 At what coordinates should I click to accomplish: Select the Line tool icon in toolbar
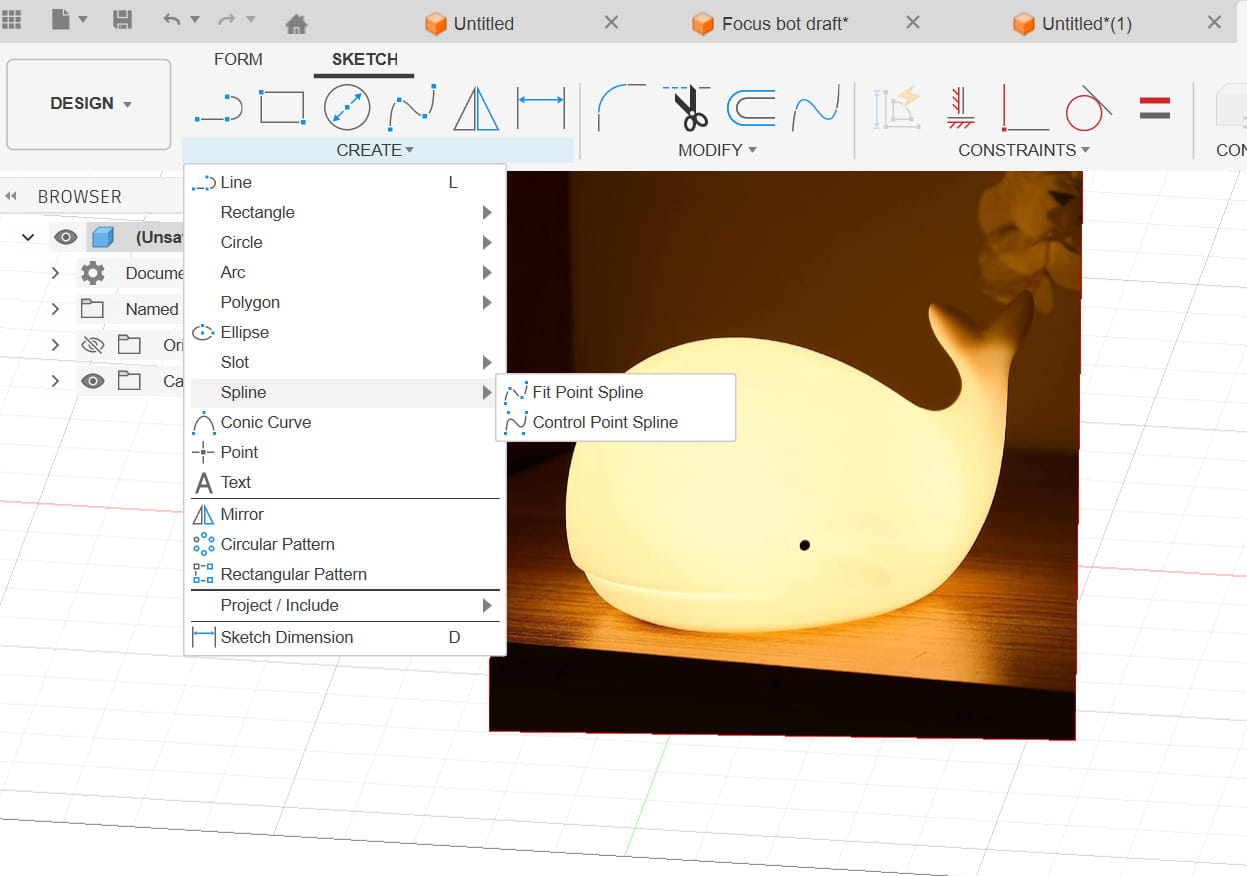tap(219, 108)
